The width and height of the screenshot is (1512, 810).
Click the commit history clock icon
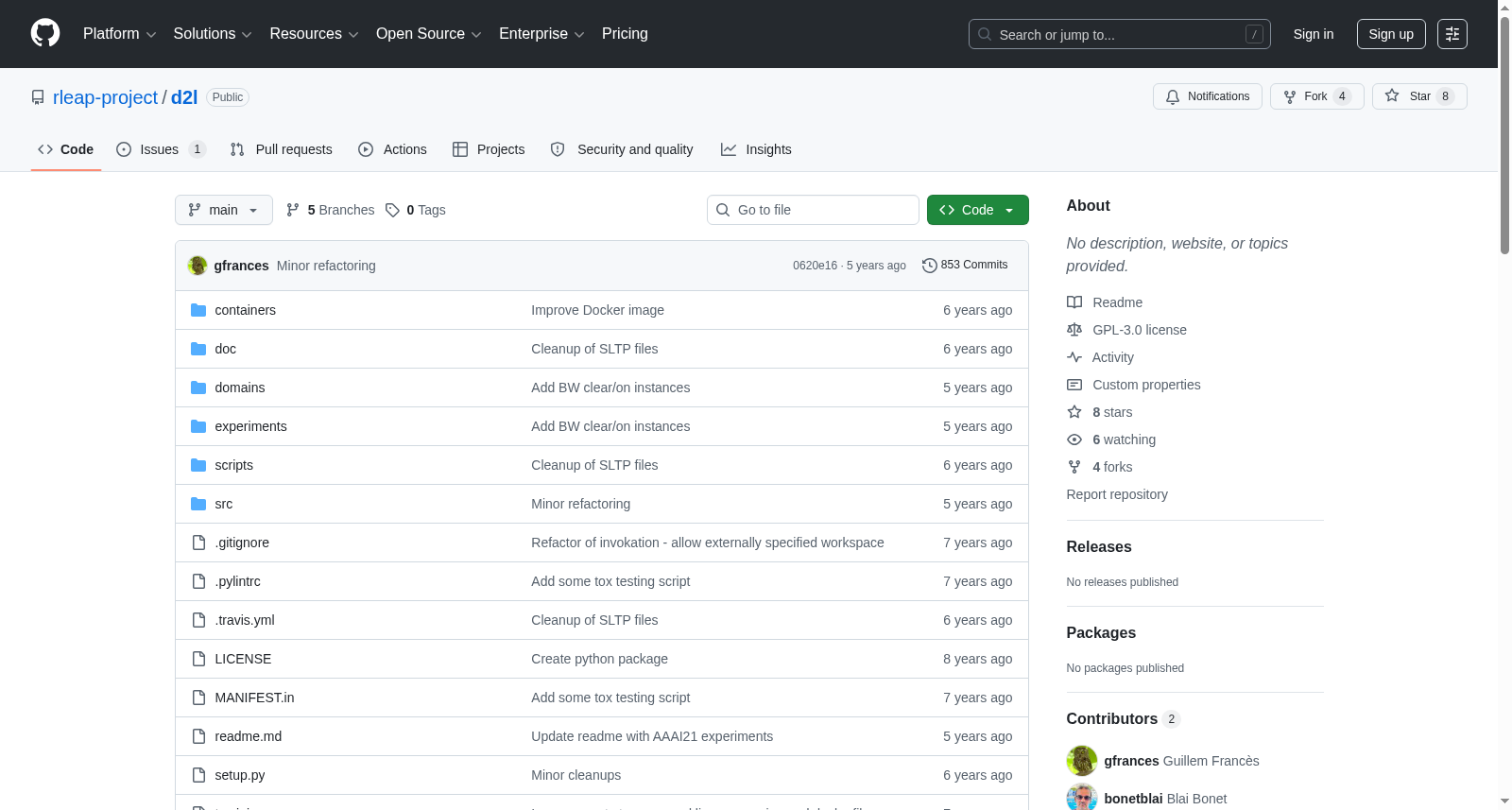point(930,266)
